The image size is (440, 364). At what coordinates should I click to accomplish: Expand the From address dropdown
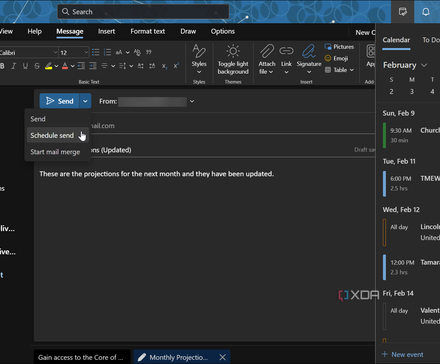pos(192,101)
